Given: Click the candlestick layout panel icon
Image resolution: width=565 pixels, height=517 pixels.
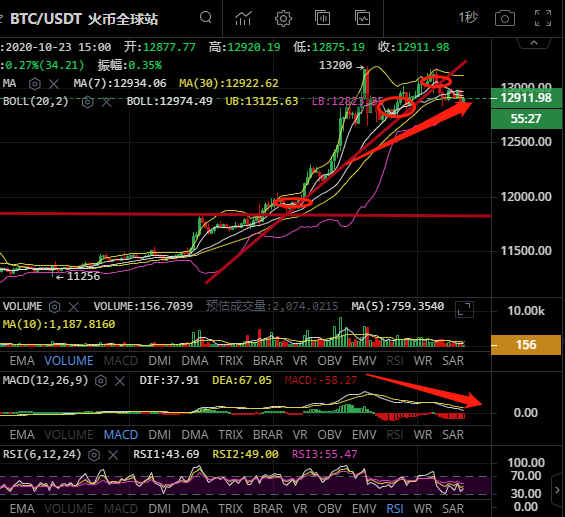Looking at the screenshot, I should click(322, 18).
